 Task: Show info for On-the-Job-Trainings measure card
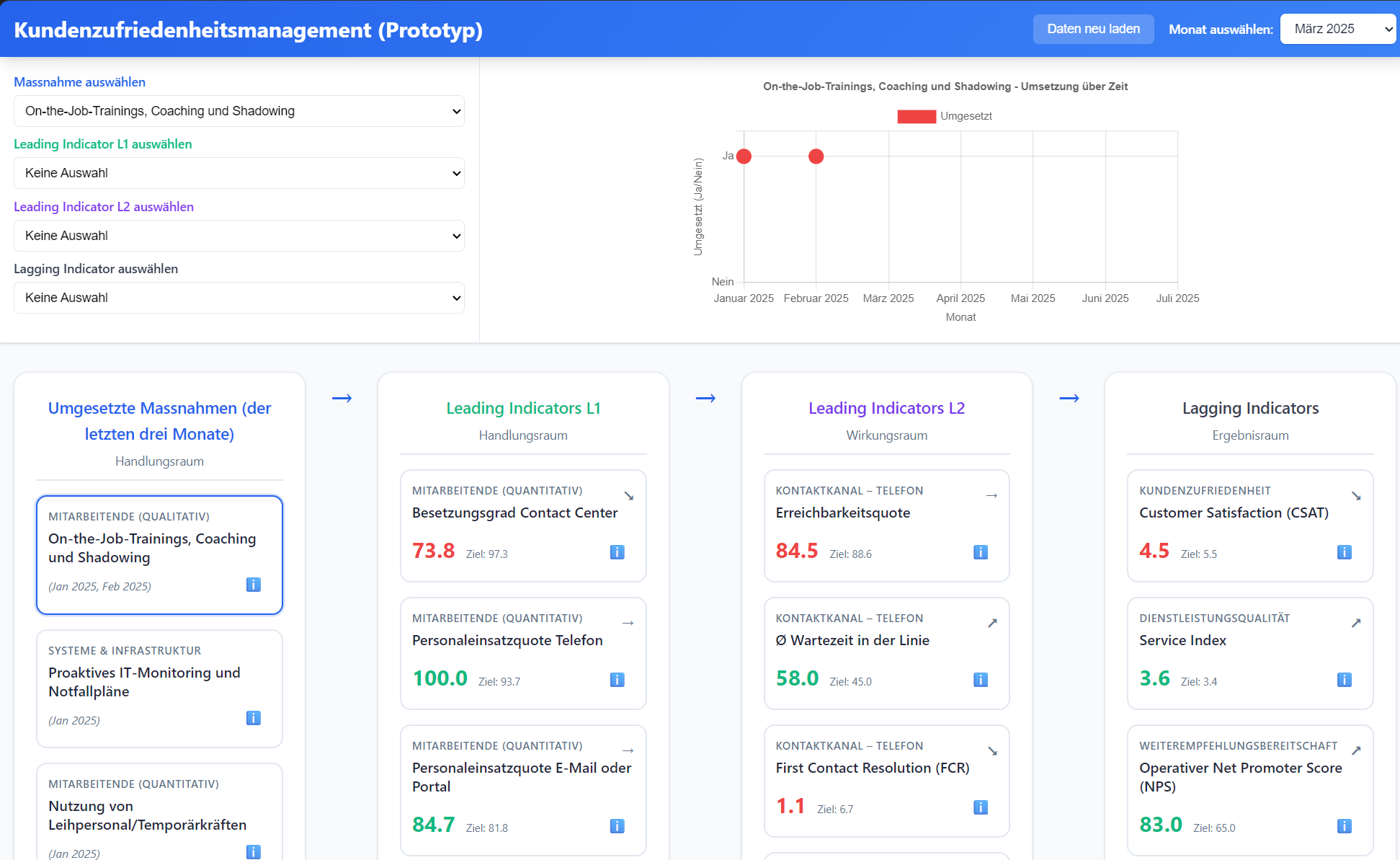point(253,585)
